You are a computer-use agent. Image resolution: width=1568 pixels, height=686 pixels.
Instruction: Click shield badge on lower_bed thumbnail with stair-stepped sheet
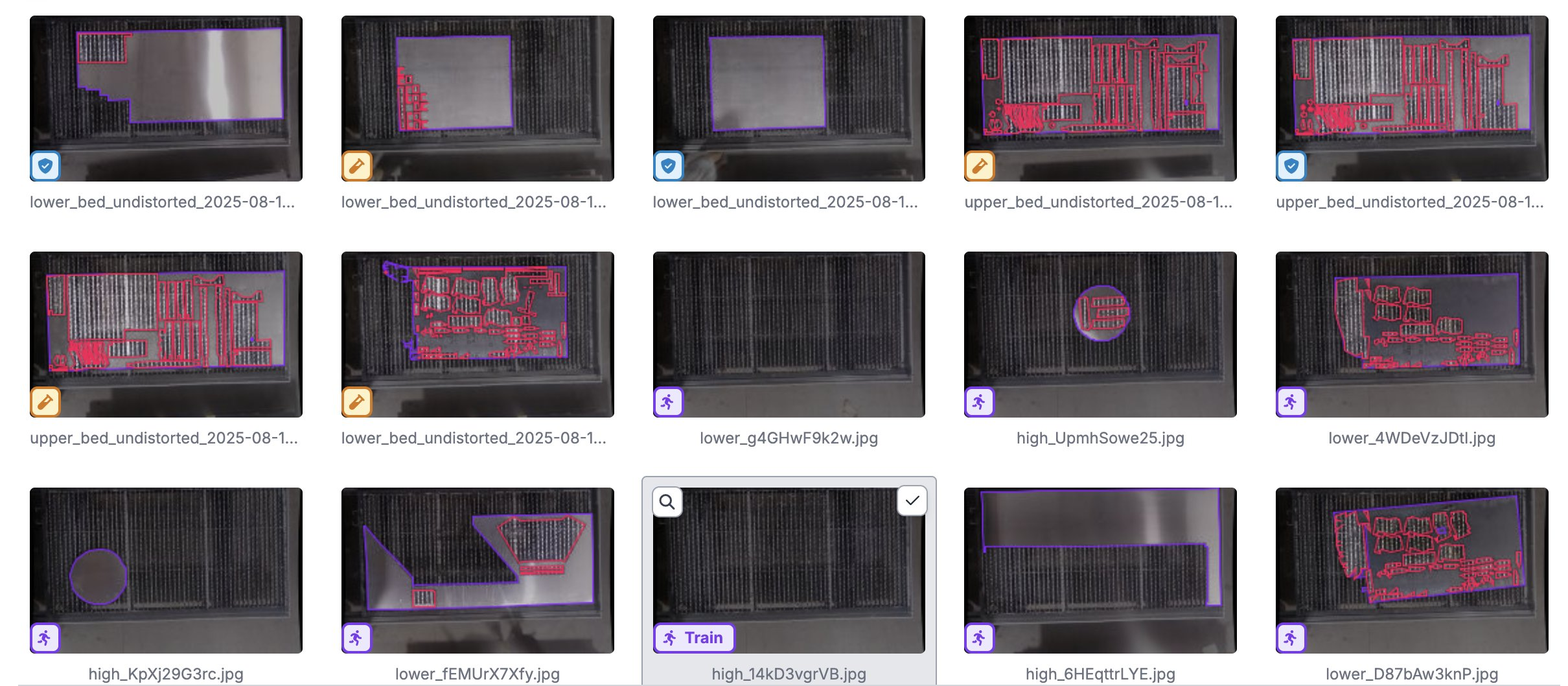click(45, 166)
